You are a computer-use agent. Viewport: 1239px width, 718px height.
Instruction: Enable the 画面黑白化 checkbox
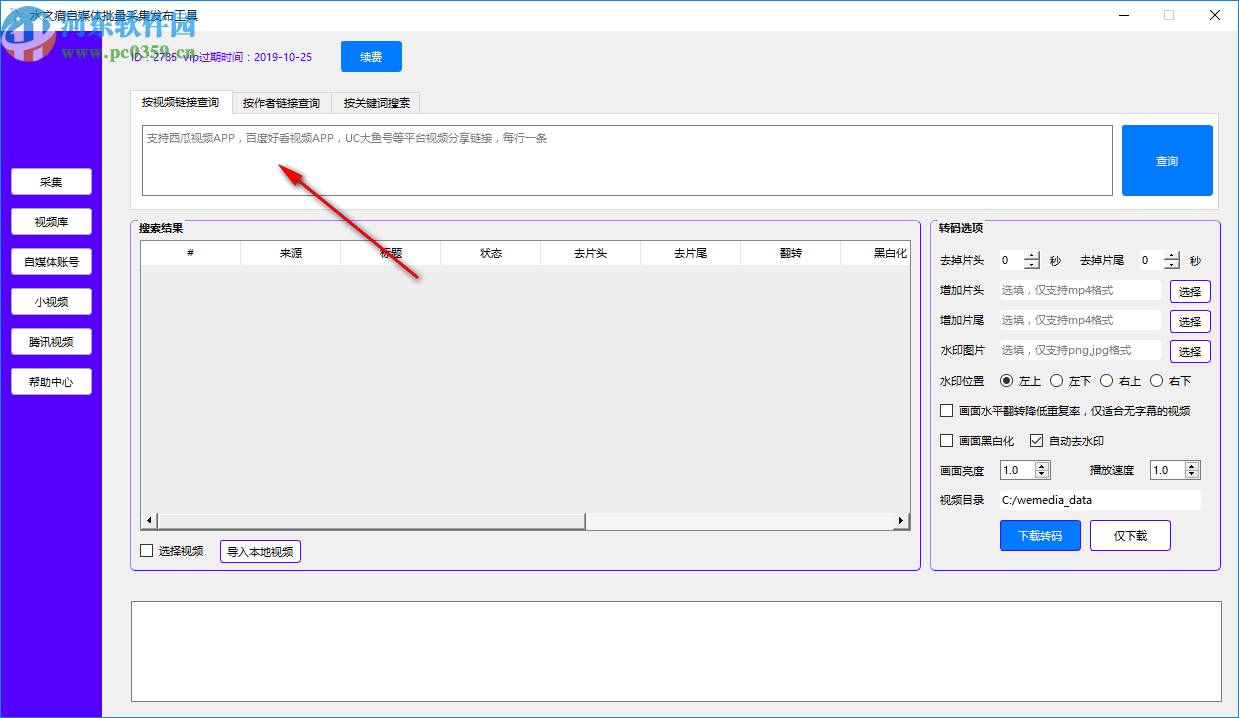coord(947,441)
